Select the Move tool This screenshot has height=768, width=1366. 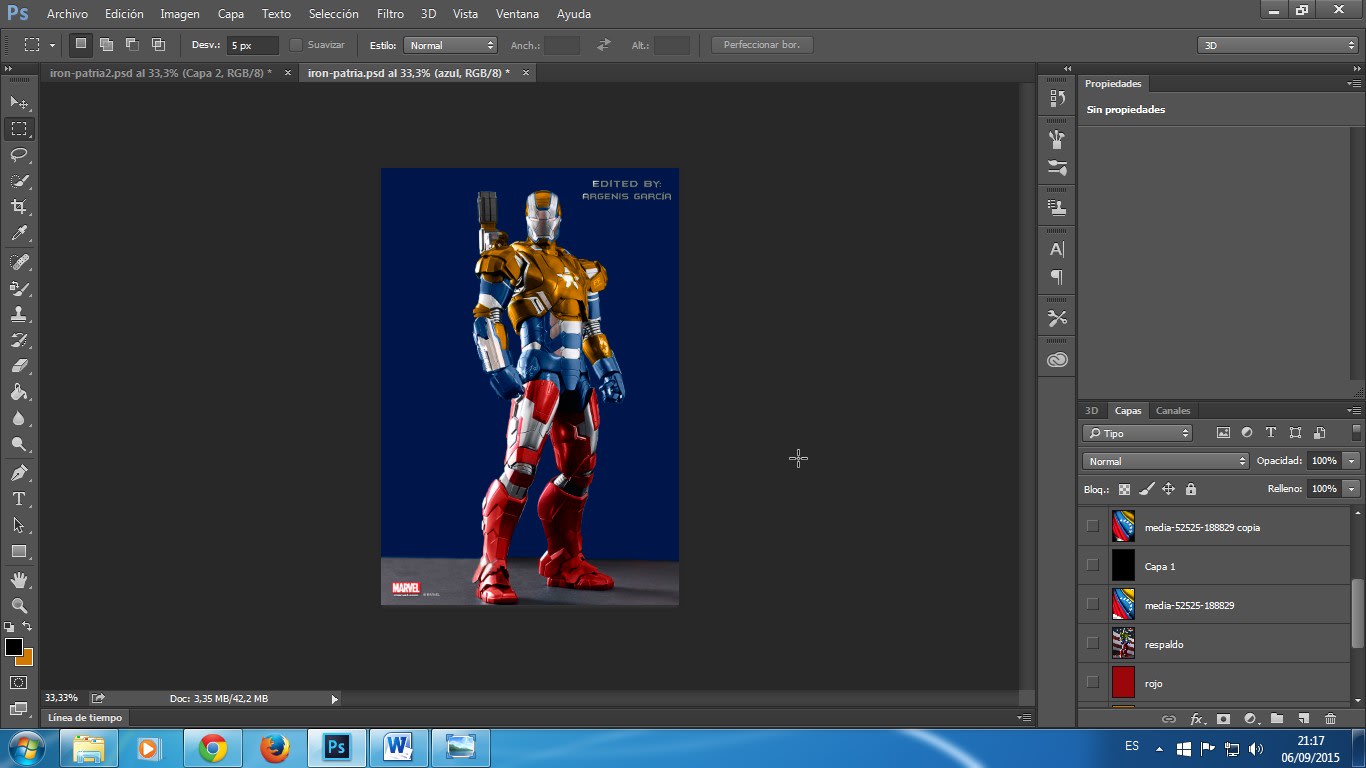19,102
